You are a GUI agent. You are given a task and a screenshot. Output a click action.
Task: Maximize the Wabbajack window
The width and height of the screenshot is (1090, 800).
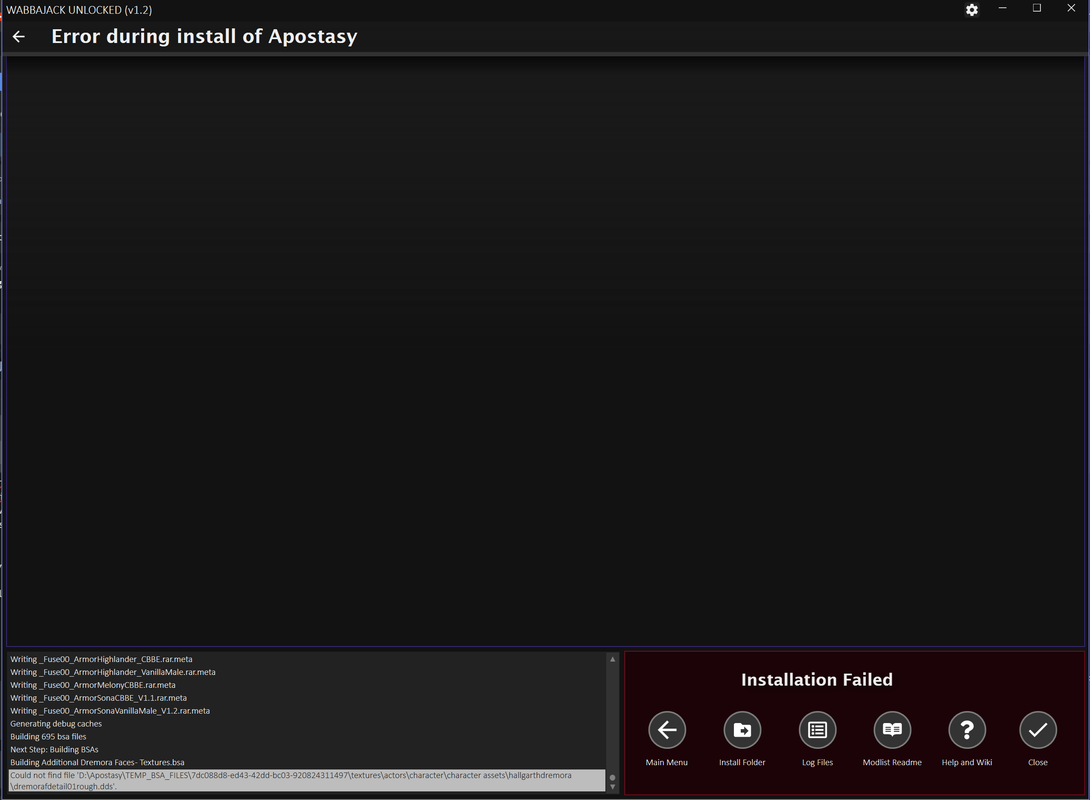tap(1036, 8)
